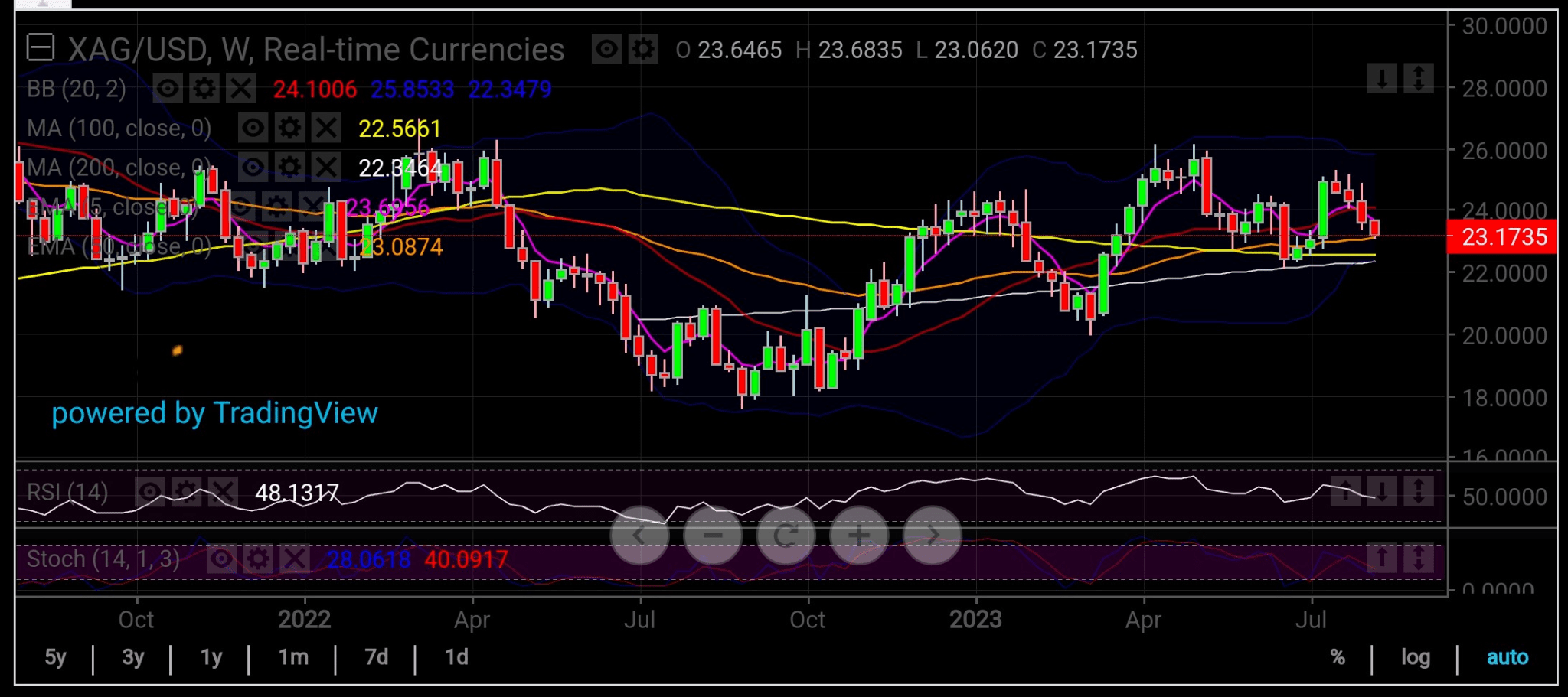Click the close value C 23.1735
This screenshot has width=1568, height=697.
(x=1085, y=50)
